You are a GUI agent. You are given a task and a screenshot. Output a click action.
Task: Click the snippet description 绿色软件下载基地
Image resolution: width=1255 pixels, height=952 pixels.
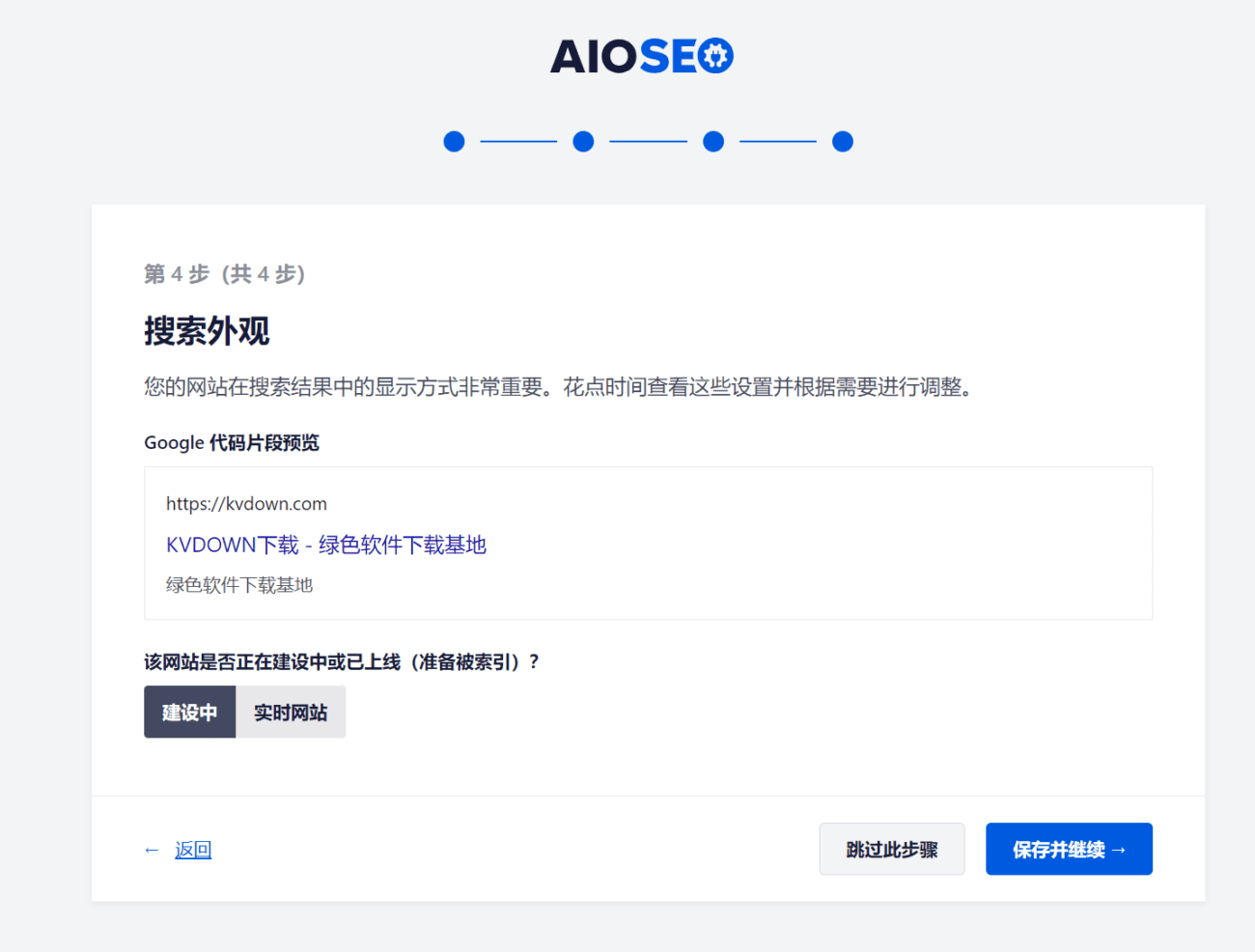click(x=240, y=585)
